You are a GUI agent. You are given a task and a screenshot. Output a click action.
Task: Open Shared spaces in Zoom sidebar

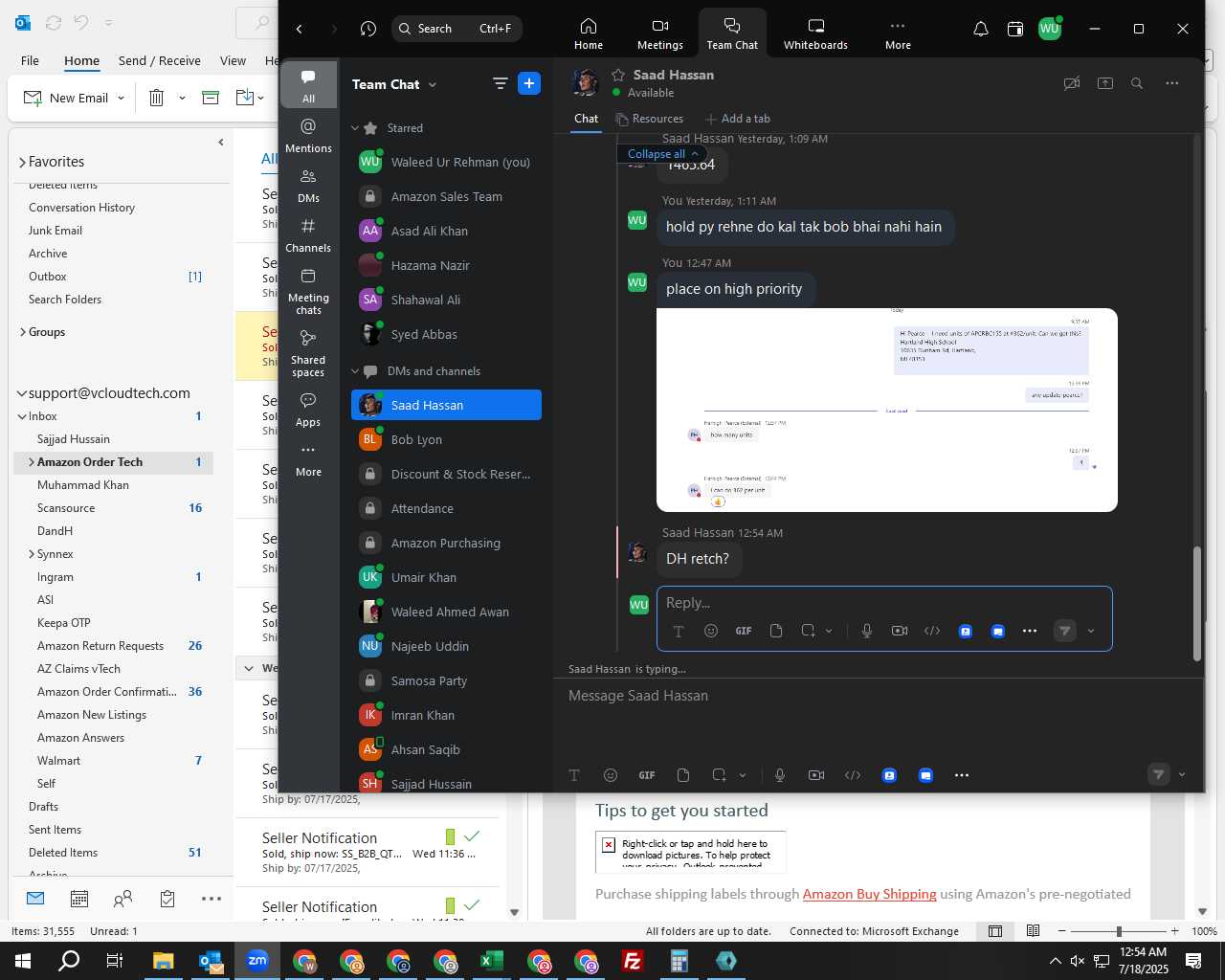tap(308, 353)
